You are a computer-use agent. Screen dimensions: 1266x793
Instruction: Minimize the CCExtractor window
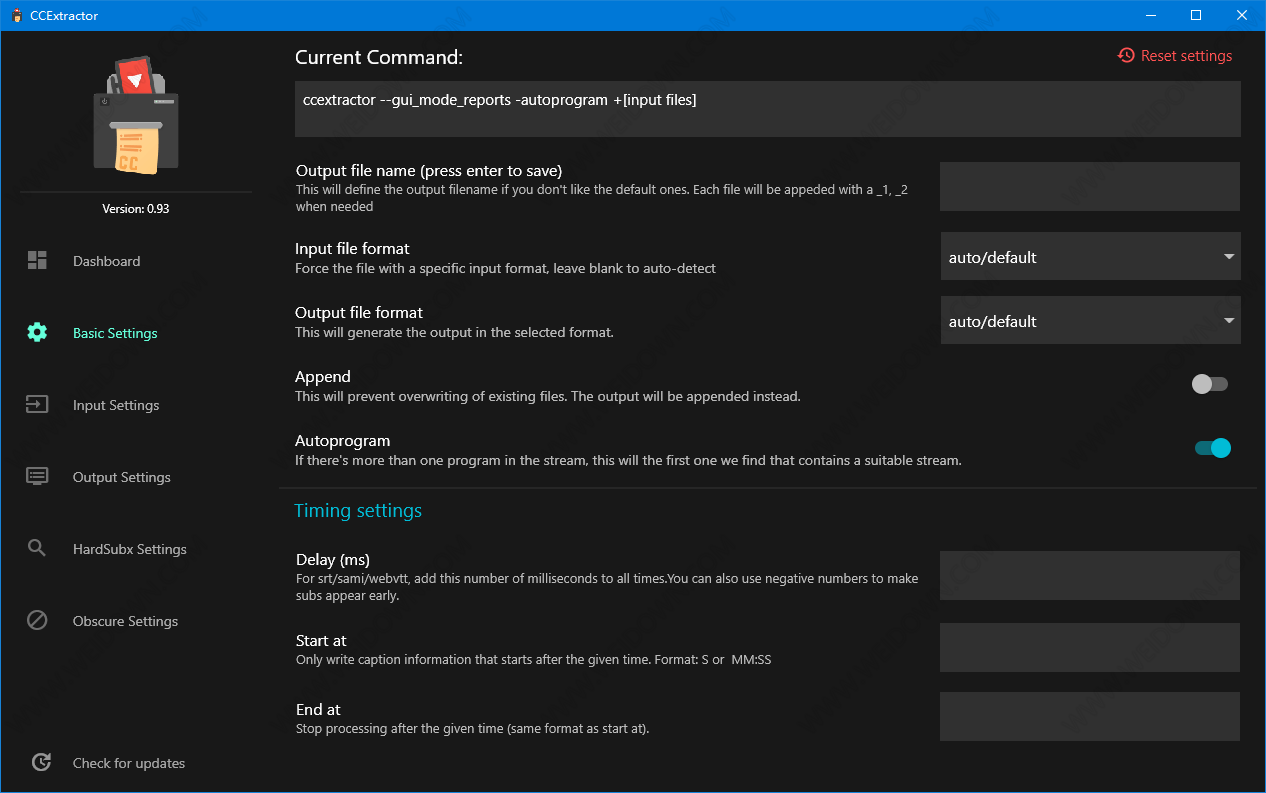coord(1150,16)
